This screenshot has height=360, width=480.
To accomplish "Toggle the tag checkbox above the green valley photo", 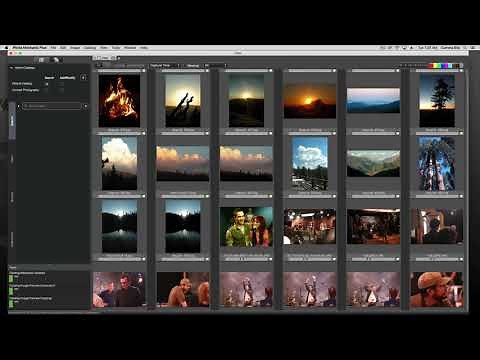I will [397, 133].
